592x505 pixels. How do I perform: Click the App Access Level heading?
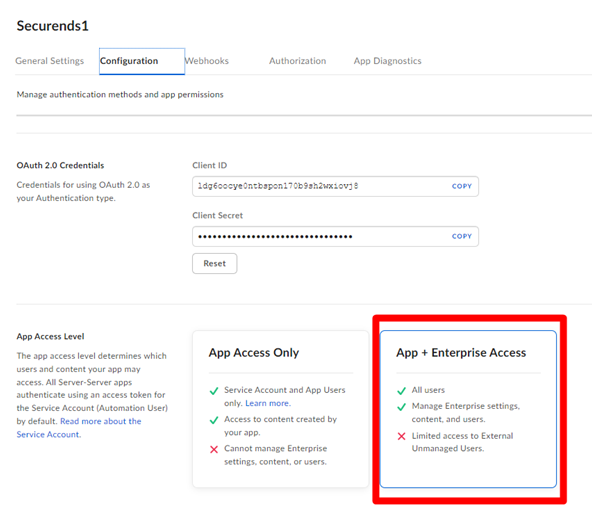pos(50,336)
